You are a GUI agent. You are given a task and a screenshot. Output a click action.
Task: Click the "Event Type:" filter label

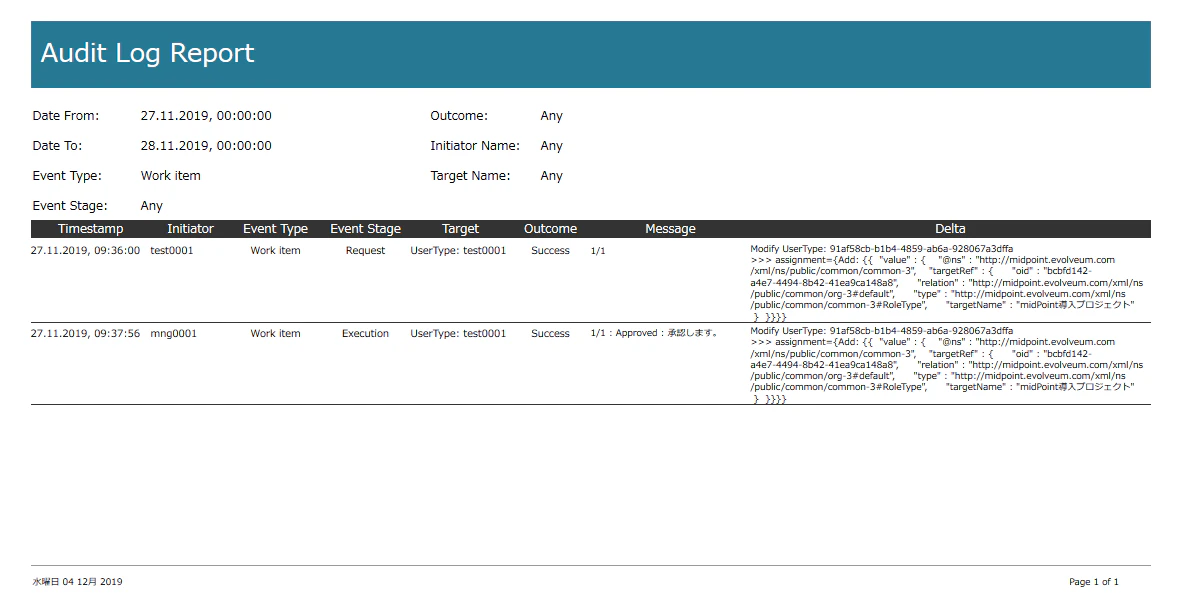(67, 175)
